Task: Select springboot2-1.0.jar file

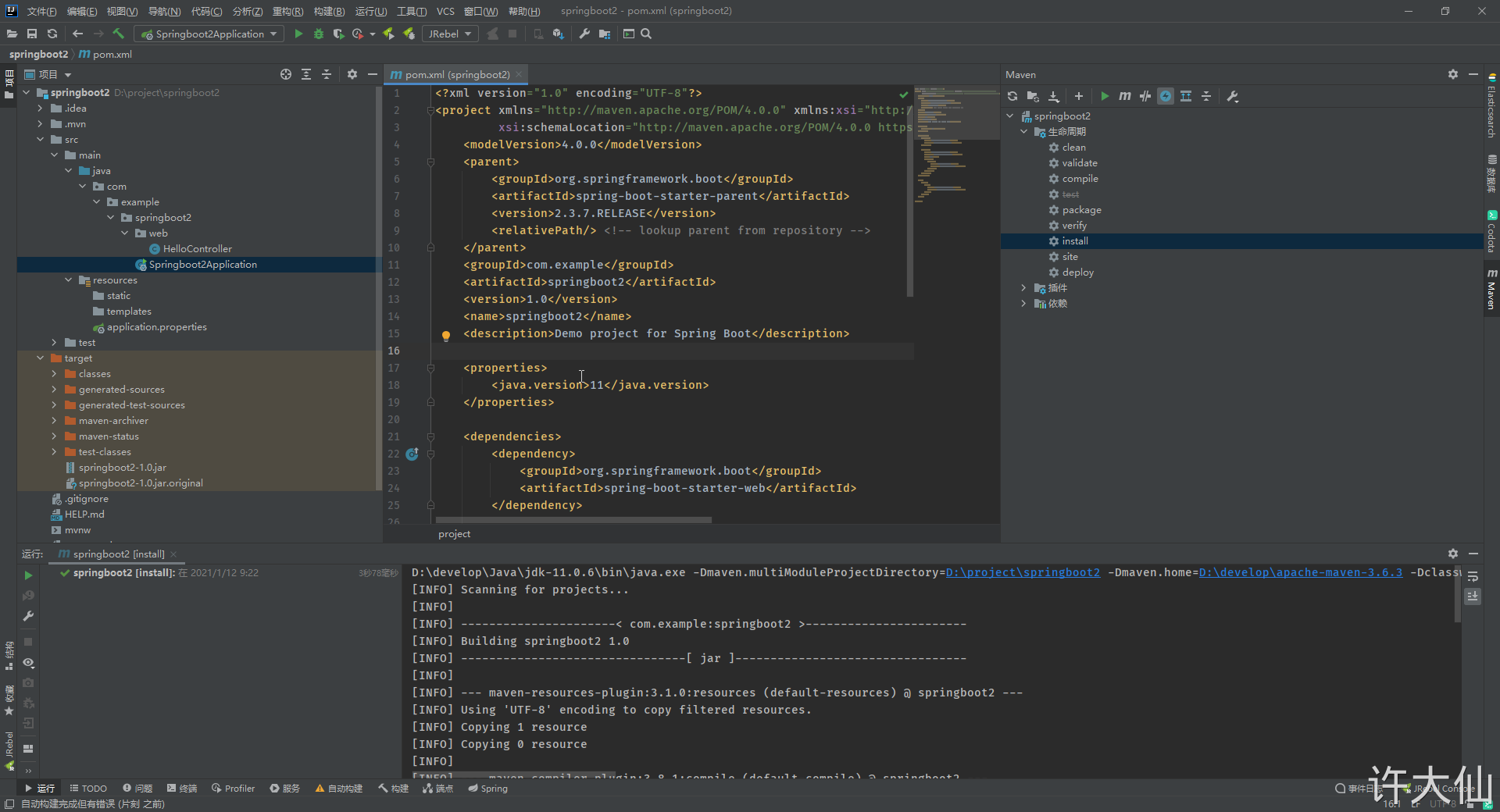Action: click(x=122, y=468)
